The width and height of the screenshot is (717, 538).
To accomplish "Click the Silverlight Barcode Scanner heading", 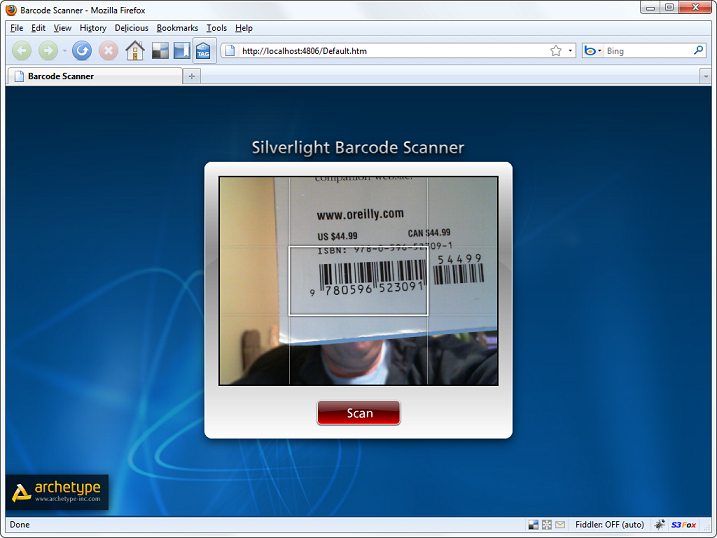I will tap(358, 148).
